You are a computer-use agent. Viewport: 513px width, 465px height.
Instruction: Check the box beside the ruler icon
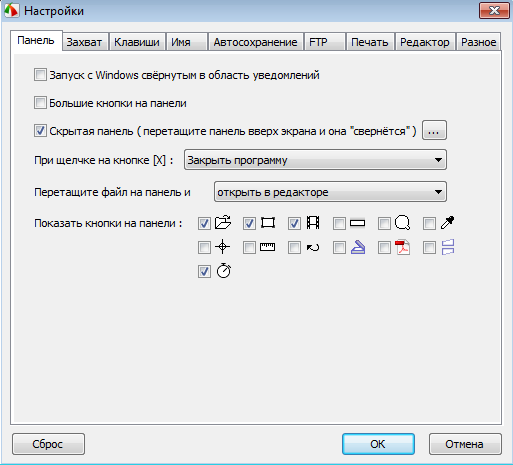249,248
